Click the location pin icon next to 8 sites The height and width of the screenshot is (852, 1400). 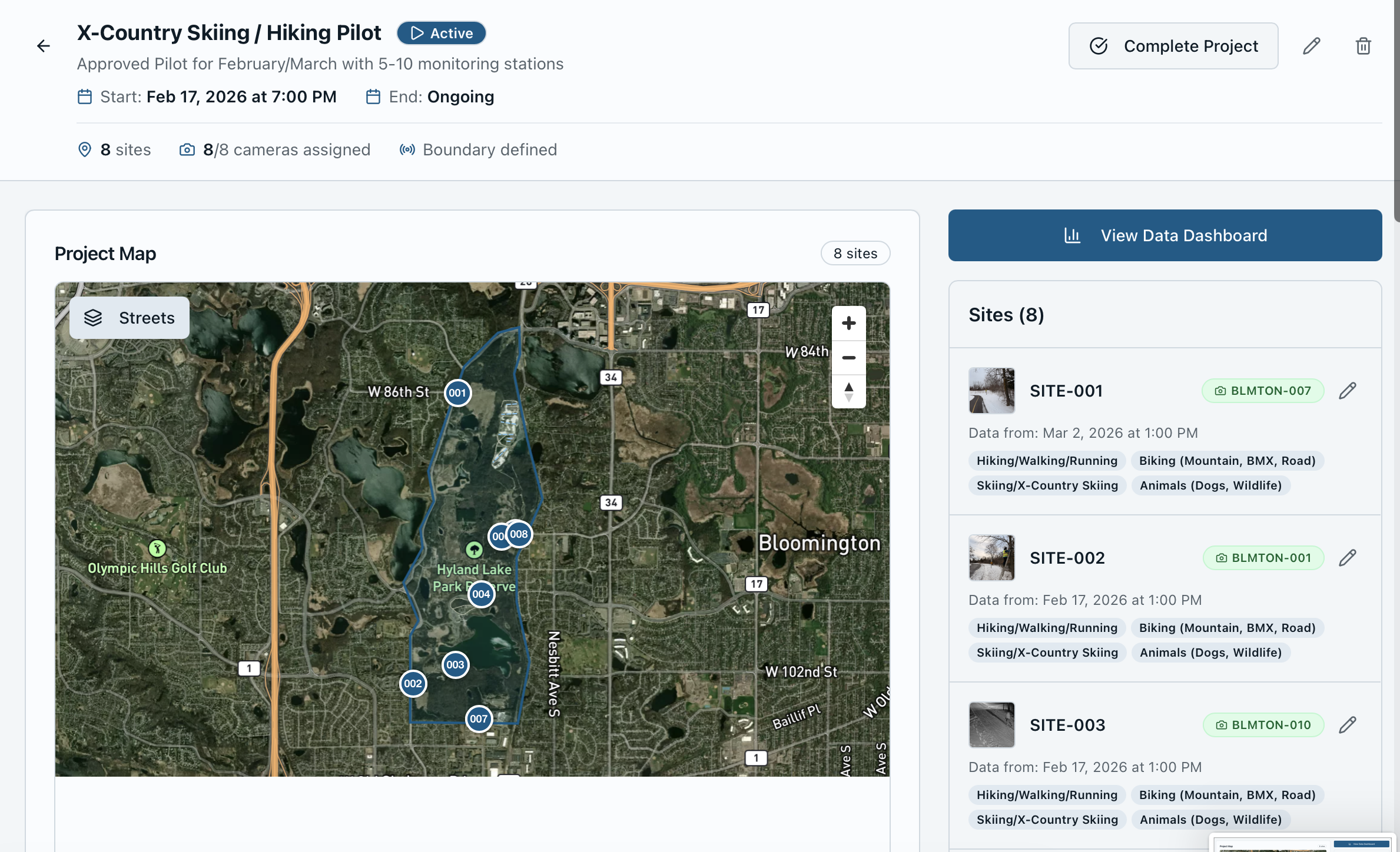click(85, 149)
